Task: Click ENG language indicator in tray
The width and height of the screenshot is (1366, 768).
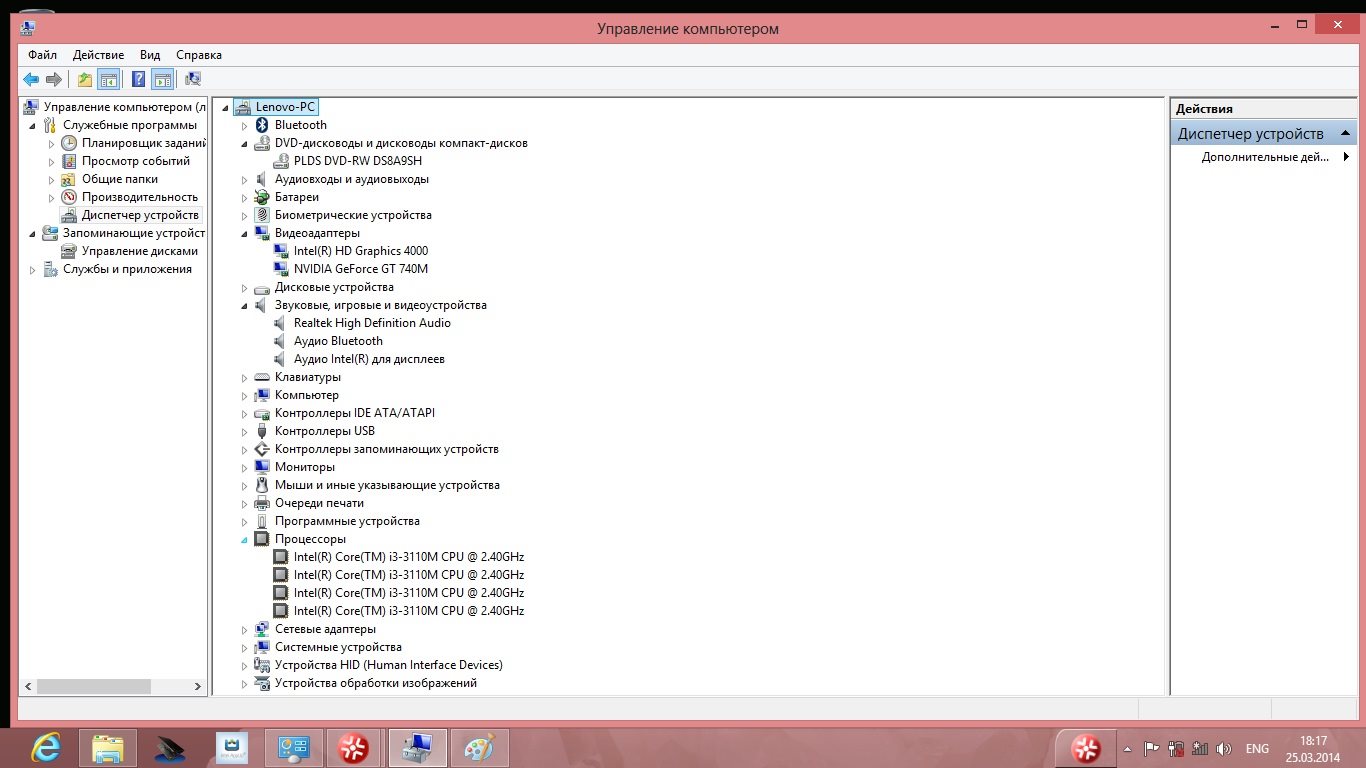Action: (x=1257, y=748)
